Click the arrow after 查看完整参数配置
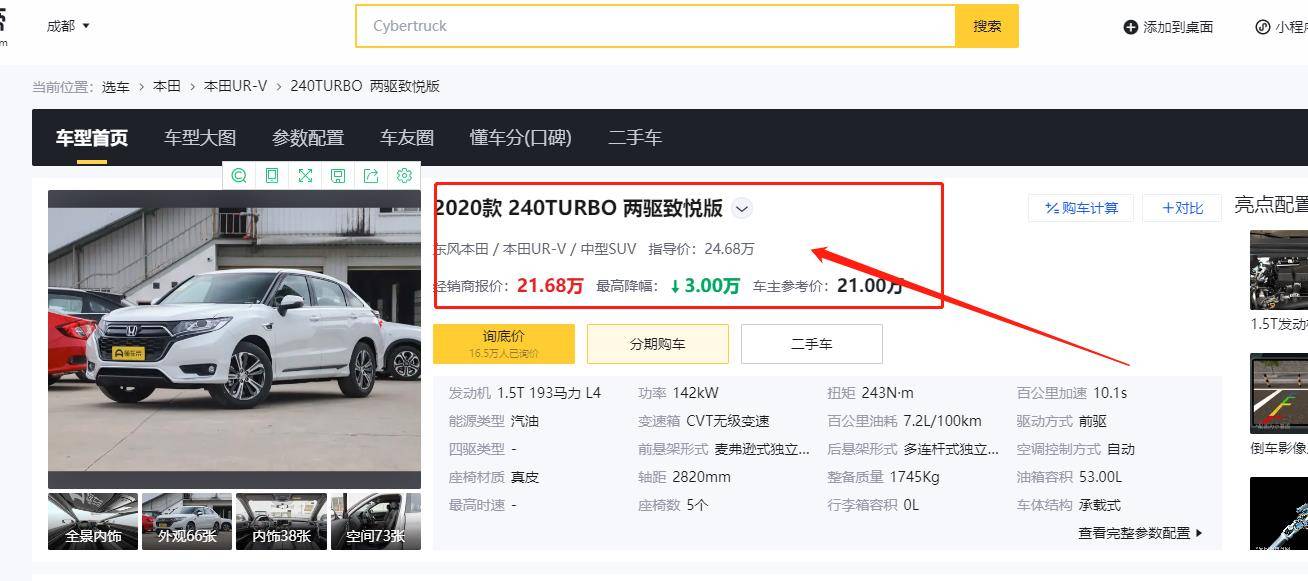1308x581 pixels. [x=1199, y=533]
